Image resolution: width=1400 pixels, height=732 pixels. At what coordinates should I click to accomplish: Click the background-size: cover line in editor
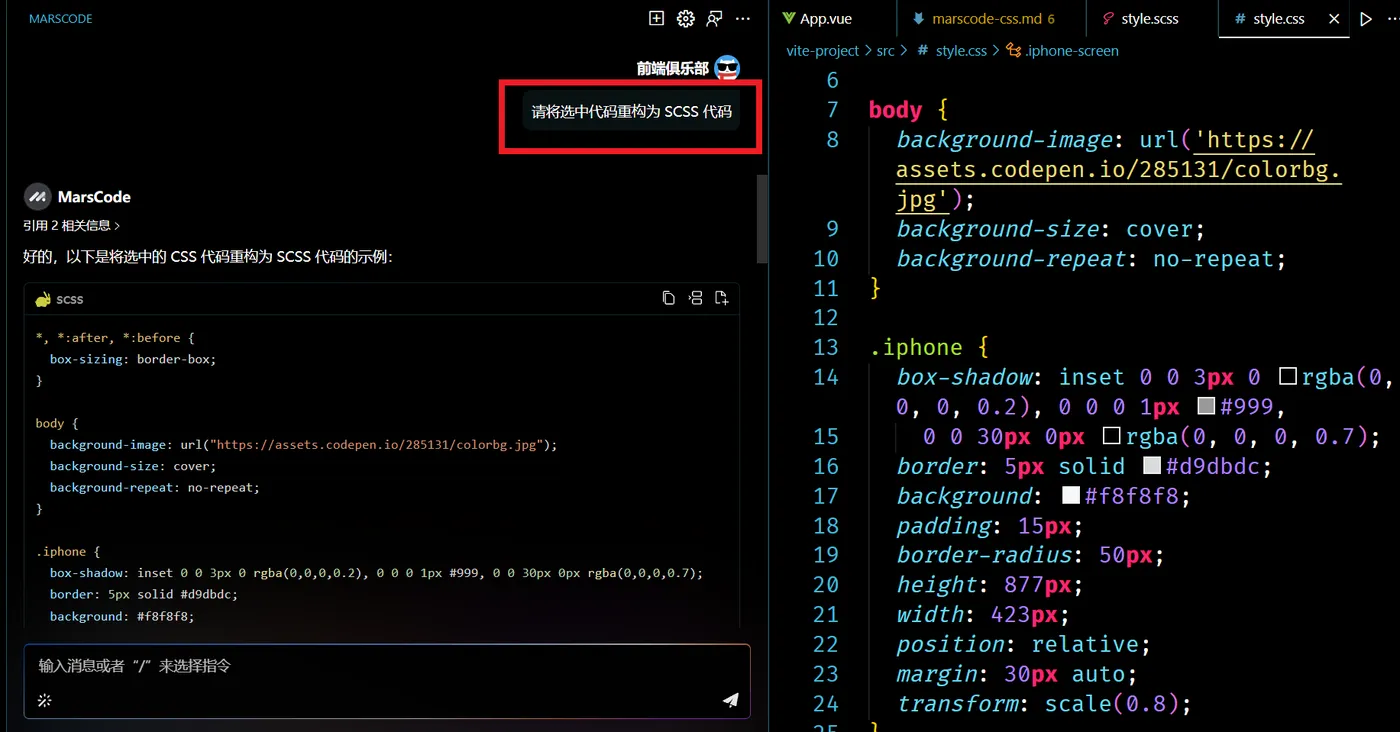[1051, 229]
